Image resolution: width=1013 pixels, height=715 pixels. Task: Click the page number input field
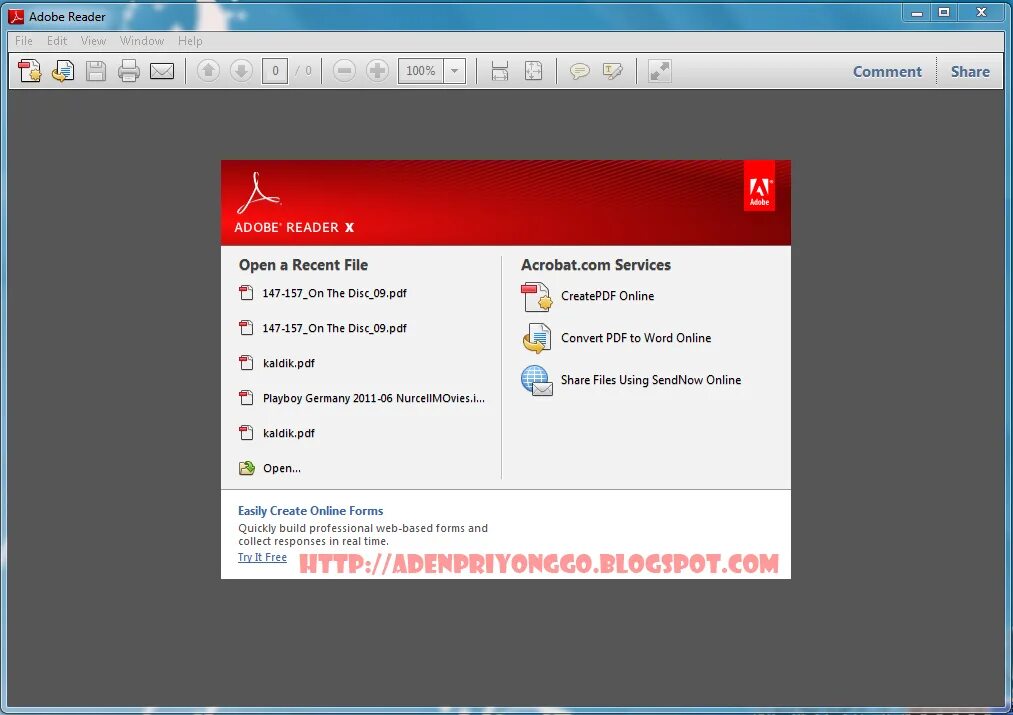point(275,70)
